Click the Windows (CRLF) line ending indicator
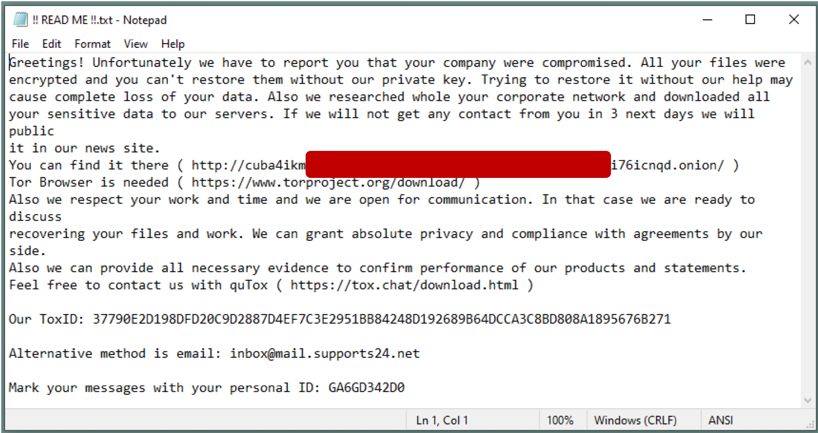818x433 pixels. tap(640, 420)
